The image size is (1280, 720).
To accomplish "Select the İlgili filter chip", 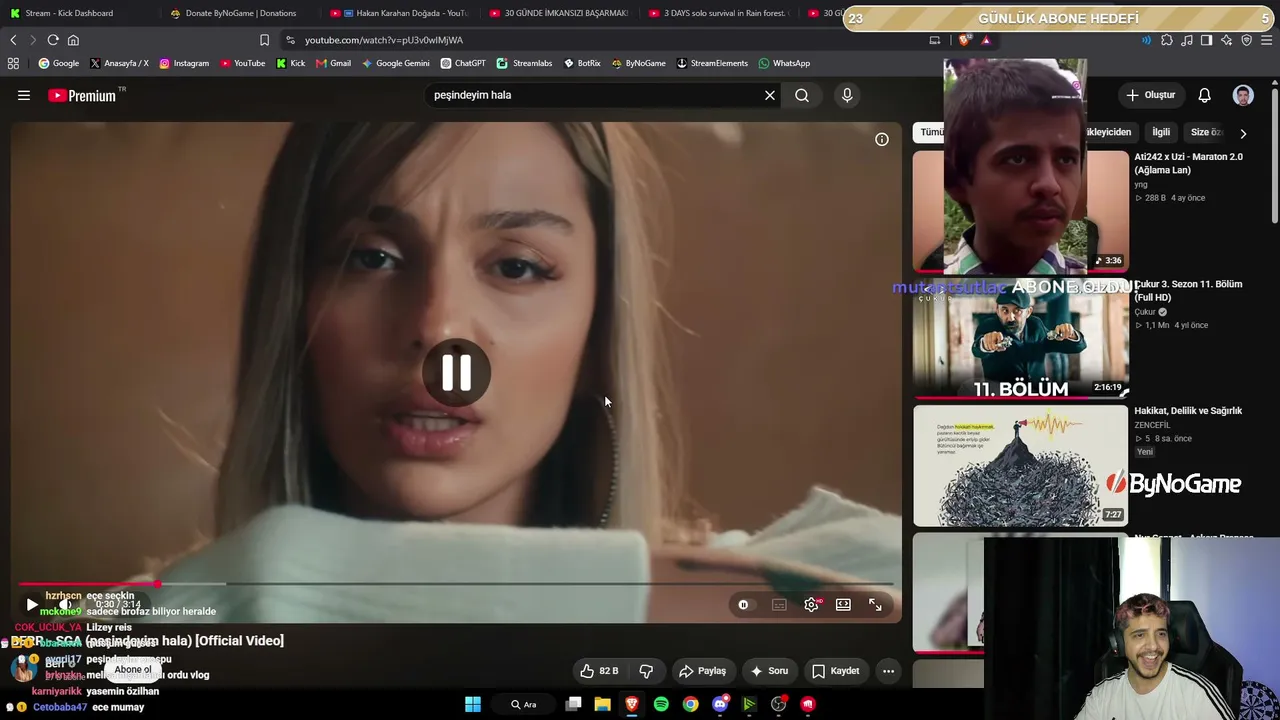I will 1161,132.
